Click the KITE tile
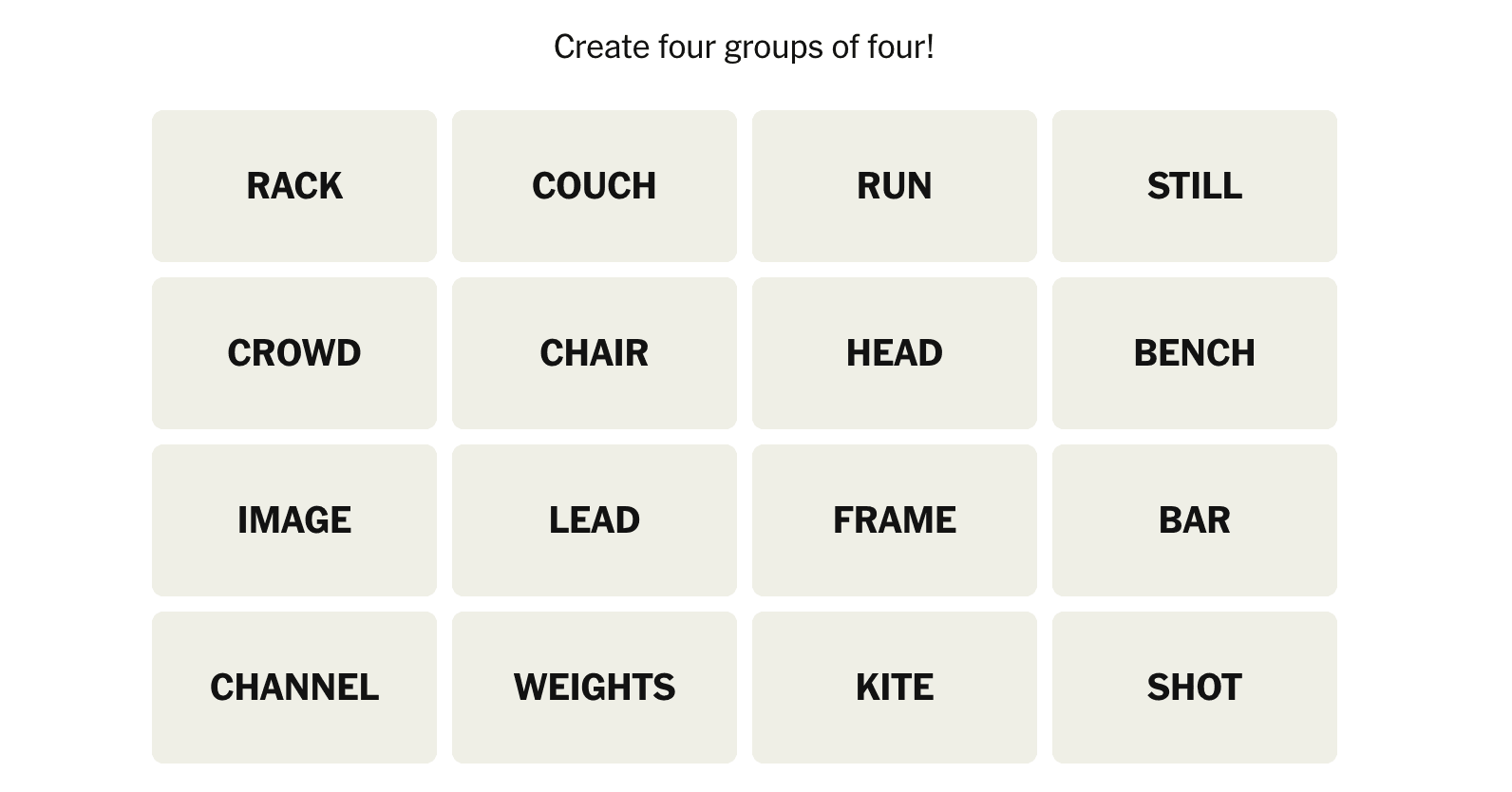 [x=895, y=688]
